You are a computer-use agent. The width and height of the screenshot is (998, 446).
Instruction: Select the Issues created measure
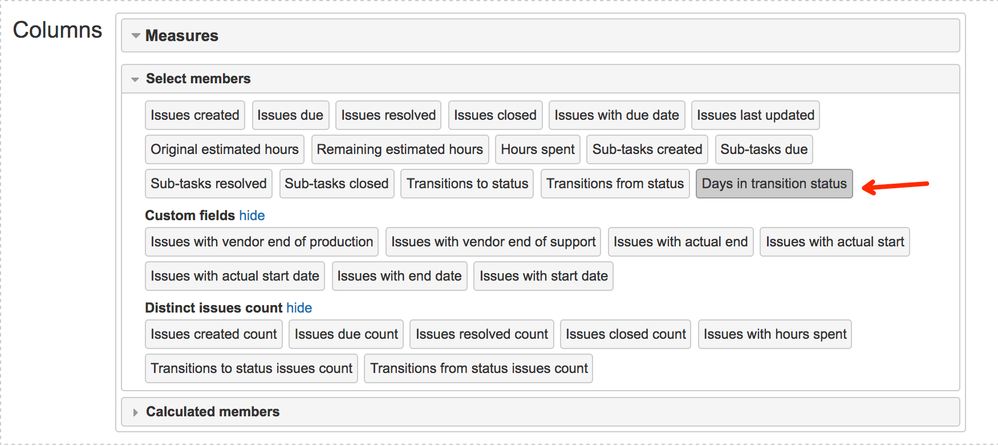[195, 115]
